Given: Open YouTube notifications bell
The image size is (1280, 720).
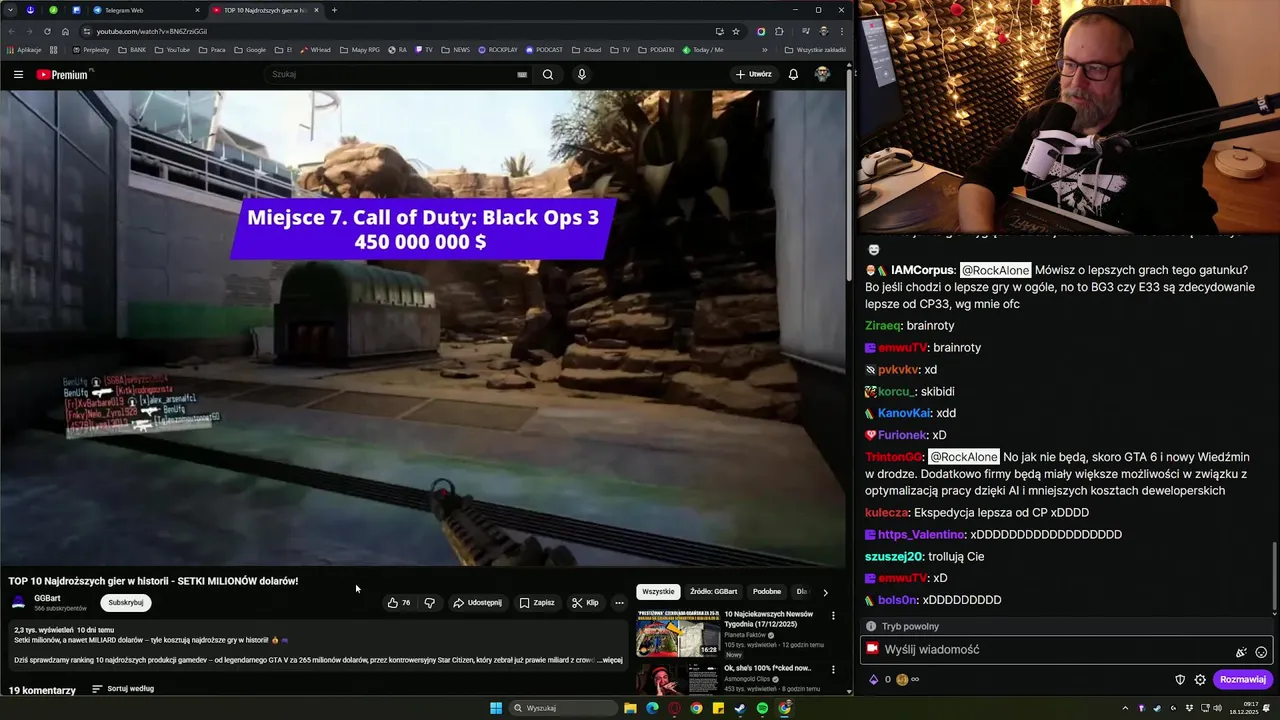Looking at the screenshot, I should pyautogui.click(x=793, y=74).
